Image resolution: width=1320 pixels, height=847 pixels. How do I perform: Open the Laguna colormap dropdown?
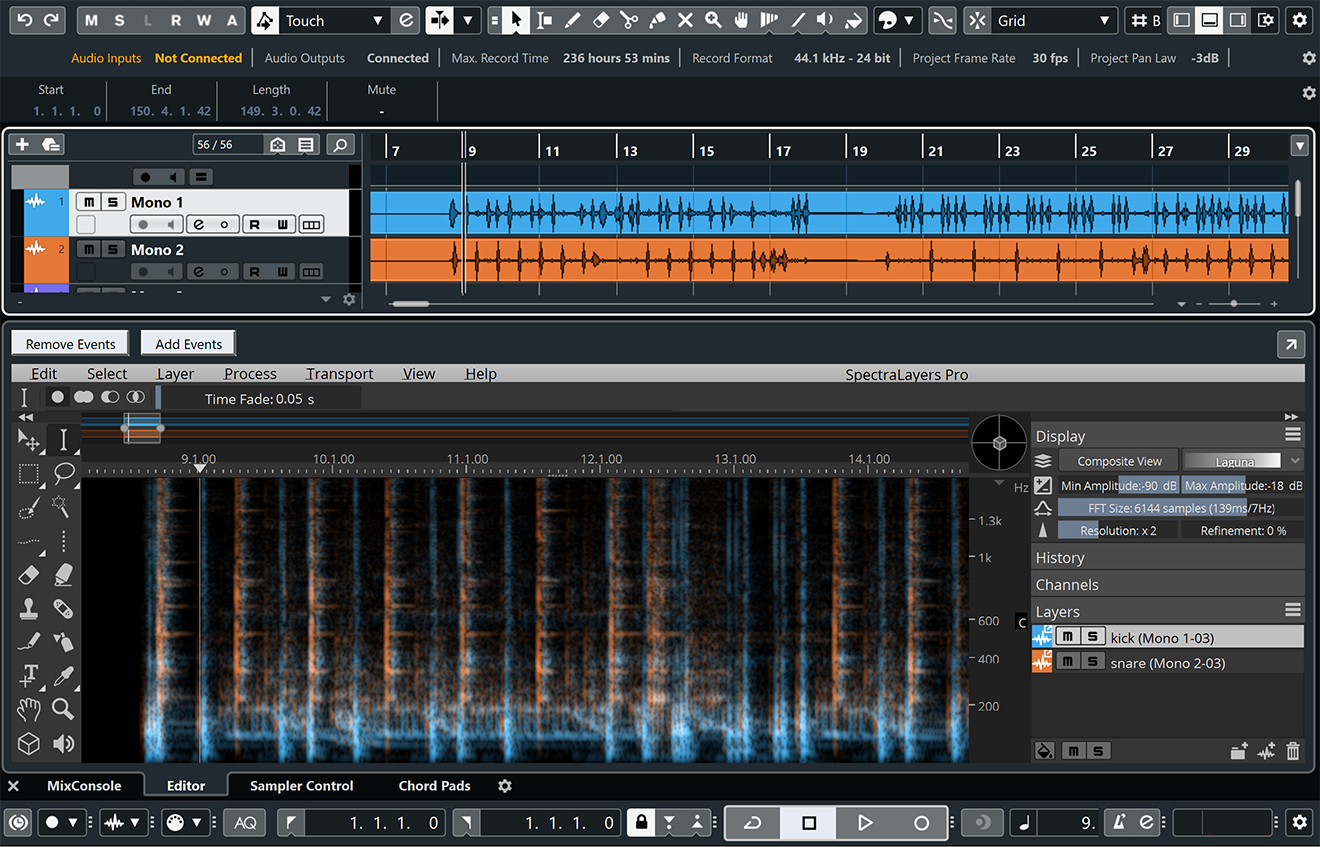click(1243, 461)
